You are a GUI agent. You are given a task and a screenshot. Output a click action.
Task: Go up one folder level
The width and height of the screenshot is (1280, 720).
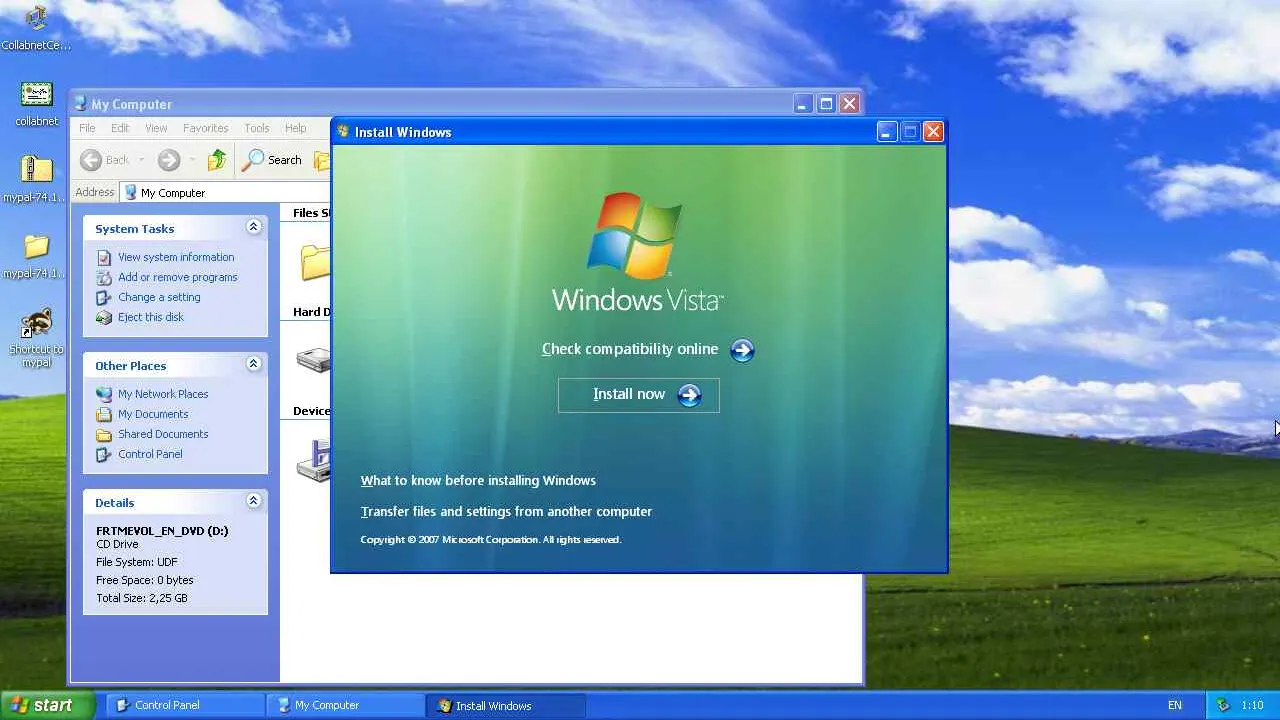click(x=217, y=160)
